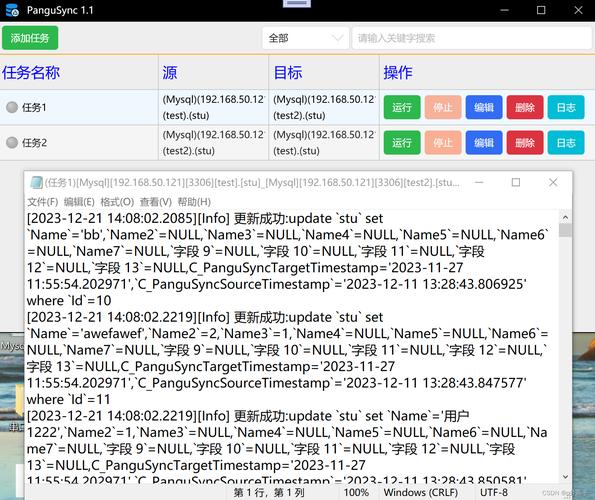Click the log scrollbar down arrow
This screenshot has height=500, width=595.
pyautogui.click(x=565, y=477)
